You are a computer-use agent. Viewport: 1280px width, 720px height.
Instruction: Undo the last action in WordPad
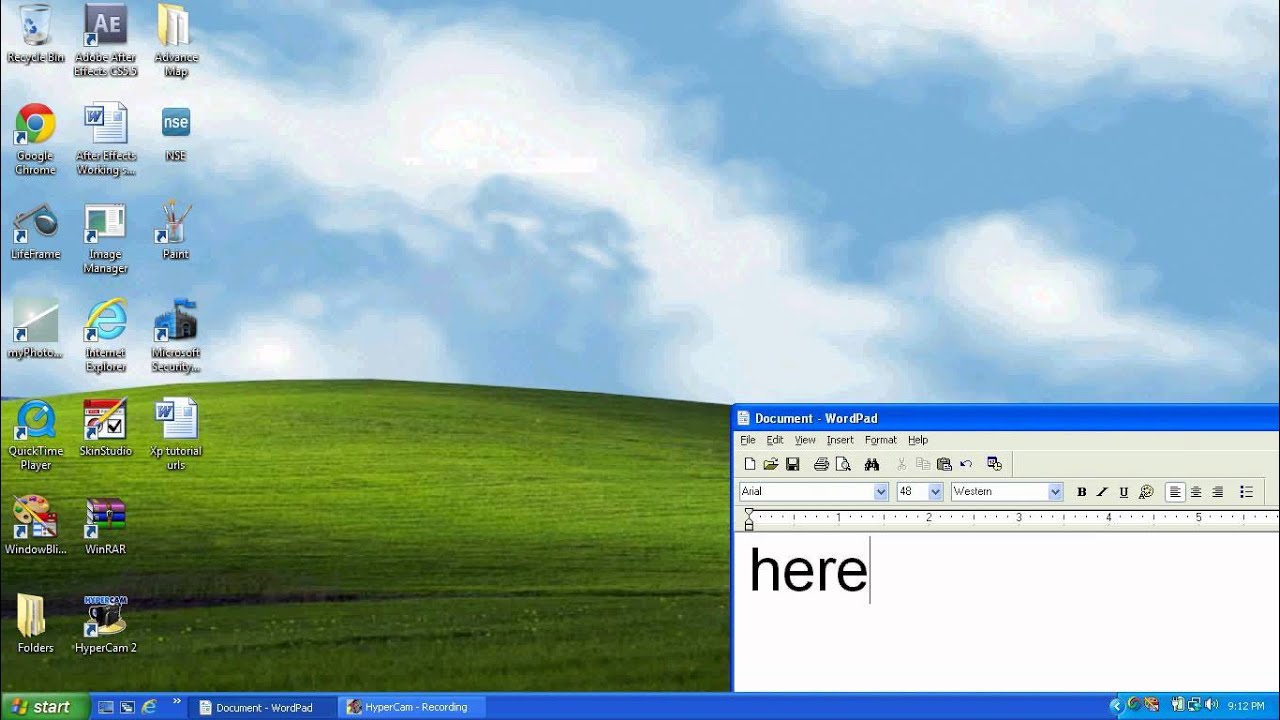[966, 464]
